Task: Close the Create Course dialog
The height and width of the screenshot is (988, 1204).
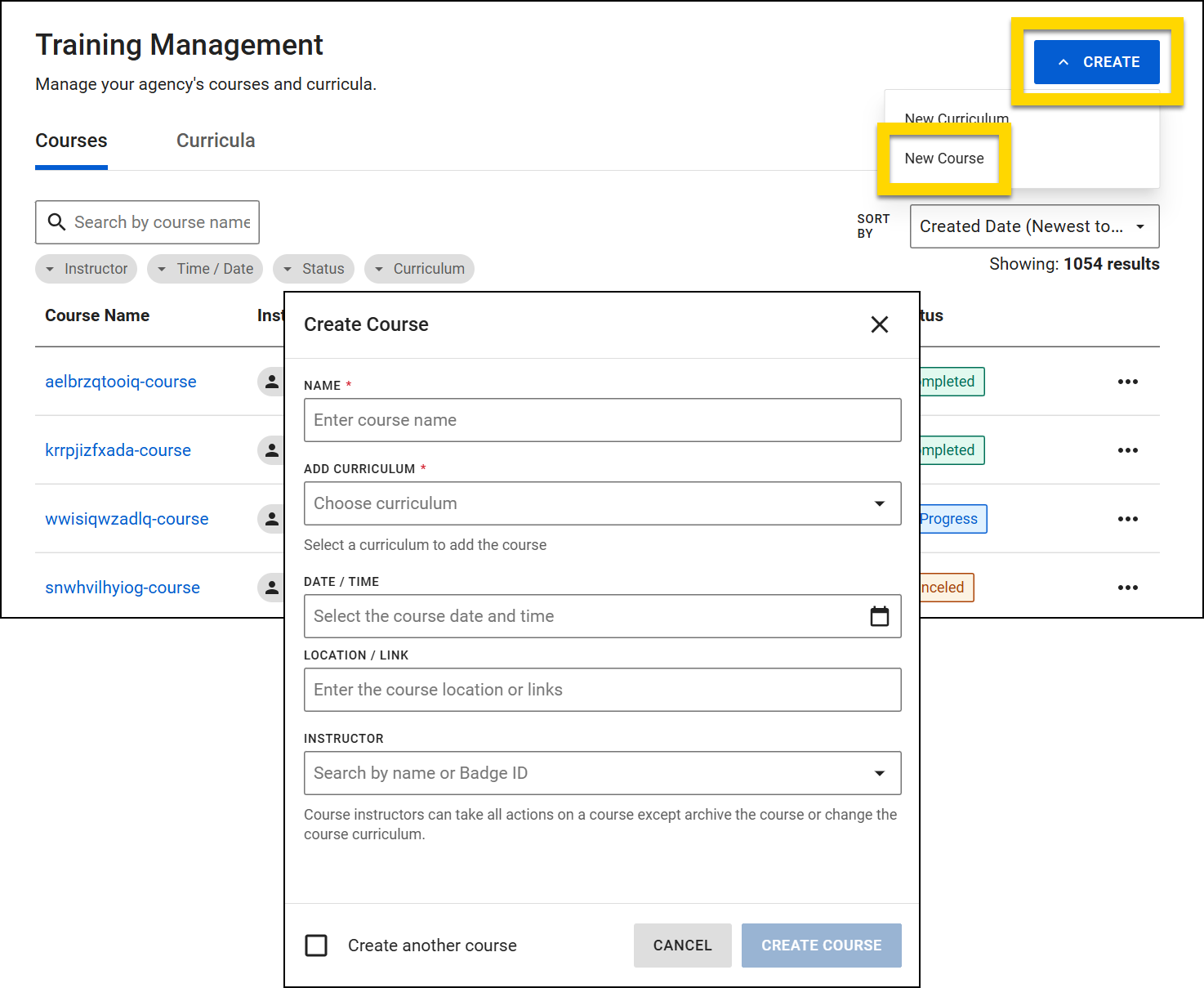Action: click(879, 324)
